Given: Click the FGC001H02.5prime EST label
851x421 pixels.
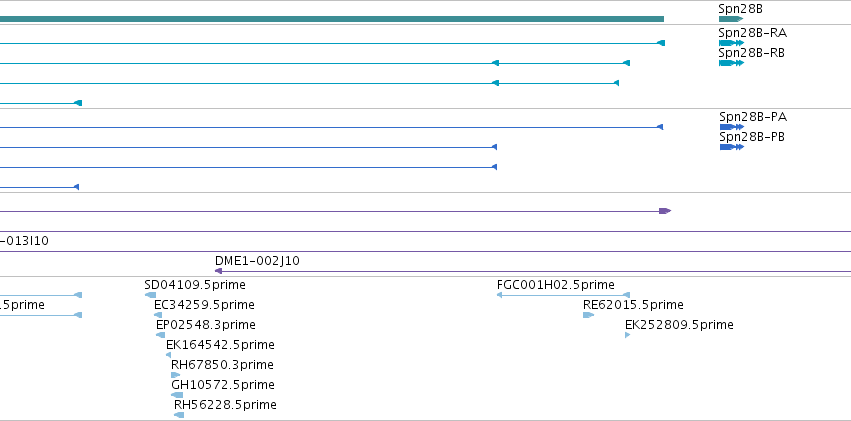Looking at the screenshot, I should pyautogui.click(x=556, y=285).
